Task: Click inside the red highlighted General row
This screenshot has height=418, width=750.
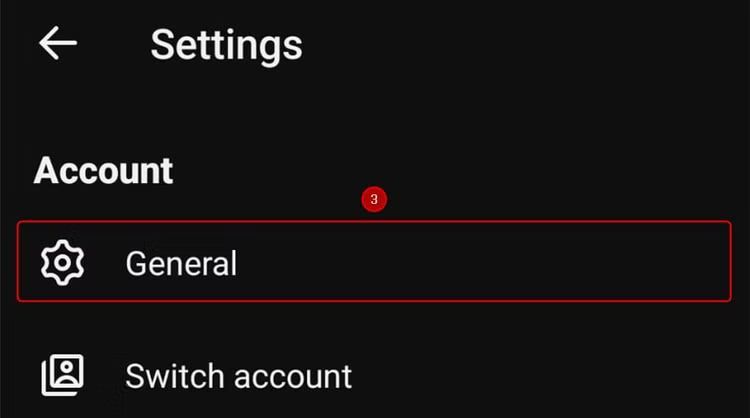Action: tap(450, 262)
